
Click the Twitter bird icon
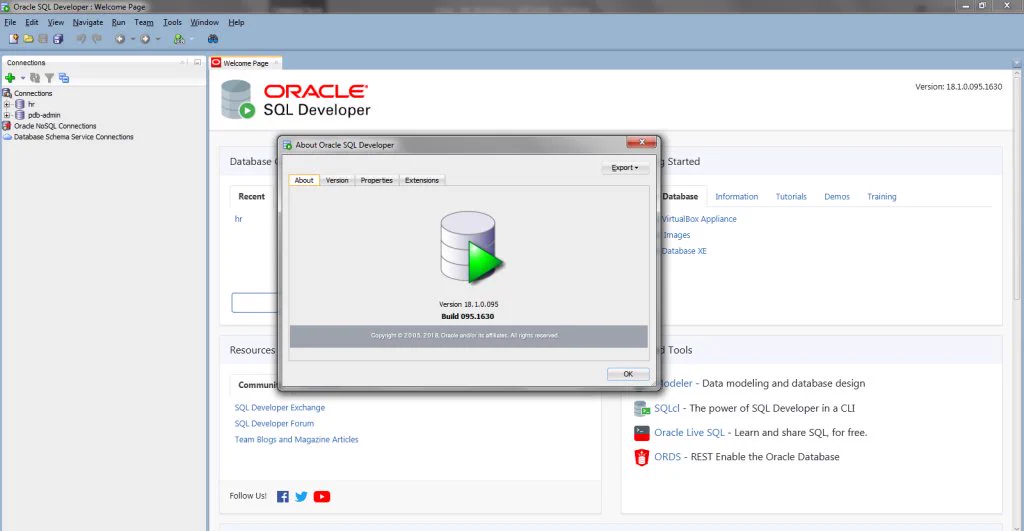coord(301,496)
